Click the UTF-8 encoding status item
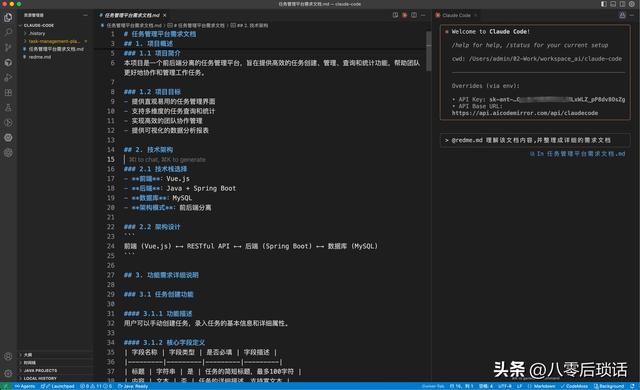This screenshot has width=640, height=390. [504, 386]
